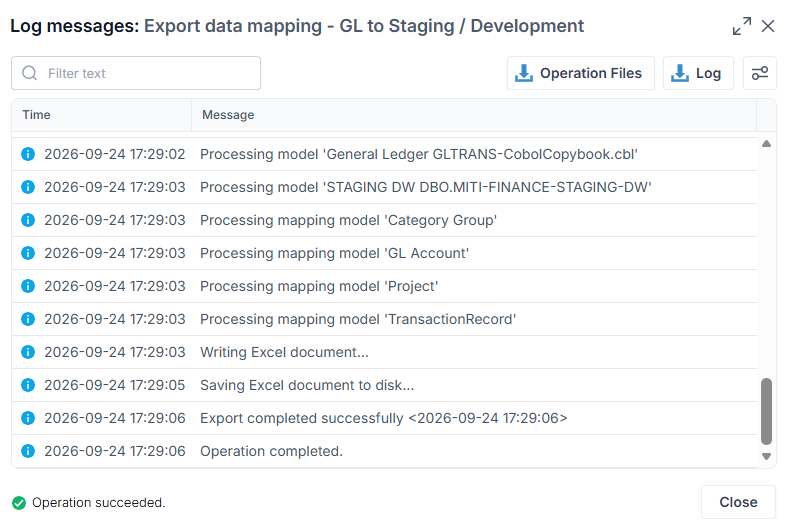Select "Processing mapping model 'Project'" message

click(x=319, y=286)
